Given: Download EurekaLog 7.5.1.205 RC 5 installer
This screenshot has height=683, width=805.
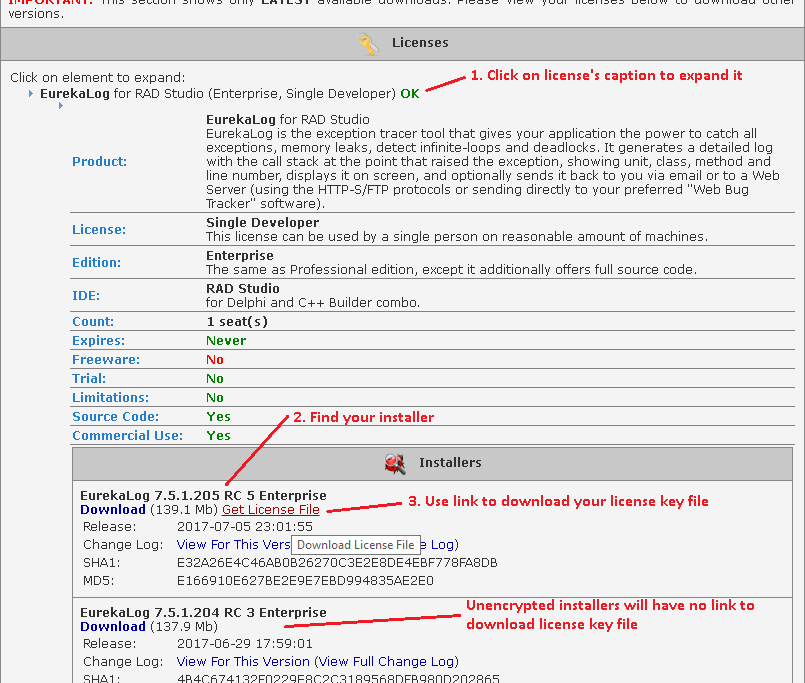Looking at the screenshot, I should coord(113,509).
